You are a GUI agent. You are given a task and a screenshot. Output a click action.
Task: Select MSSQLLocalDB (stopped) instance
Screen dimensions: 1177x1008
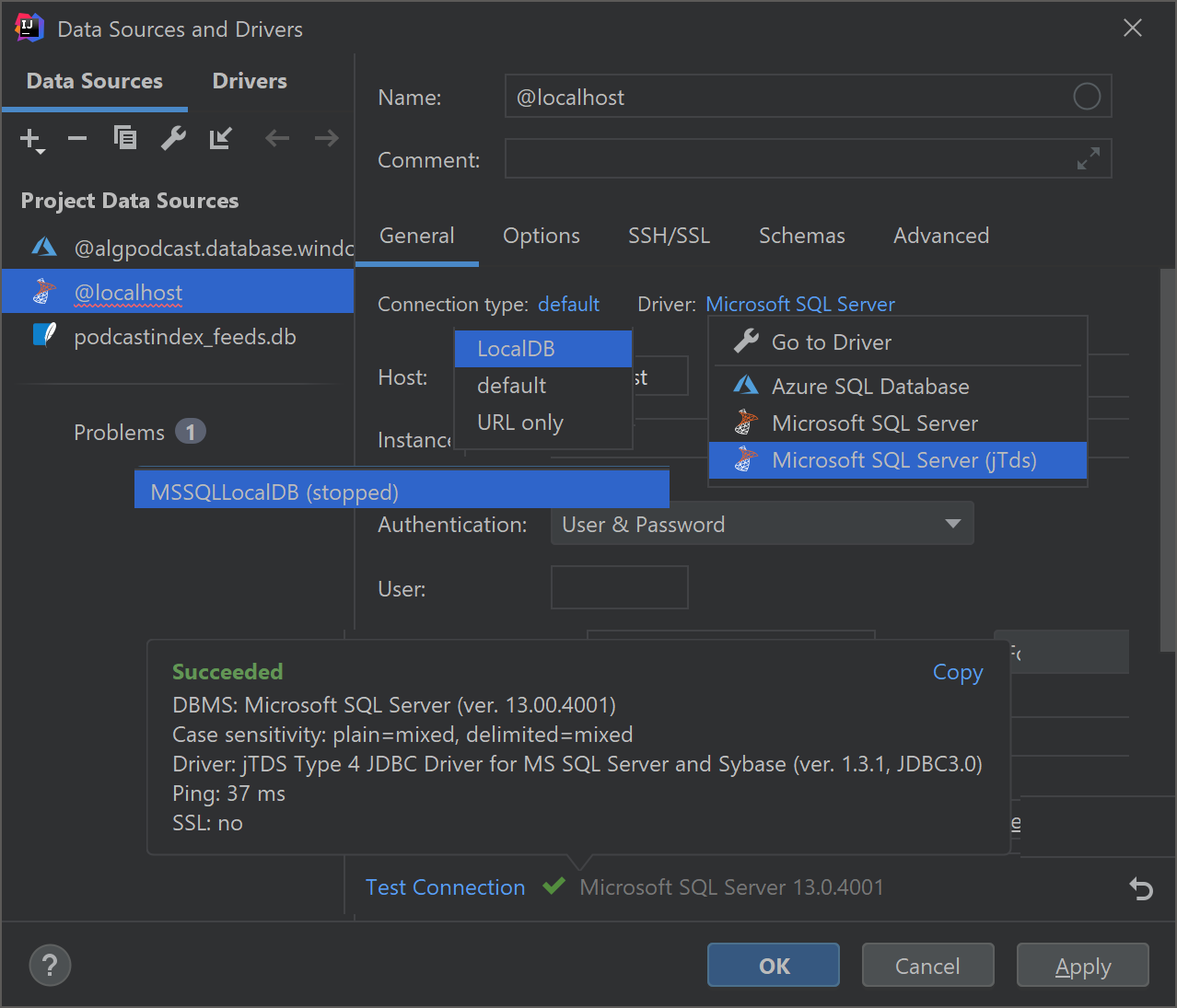pos(402,492)
